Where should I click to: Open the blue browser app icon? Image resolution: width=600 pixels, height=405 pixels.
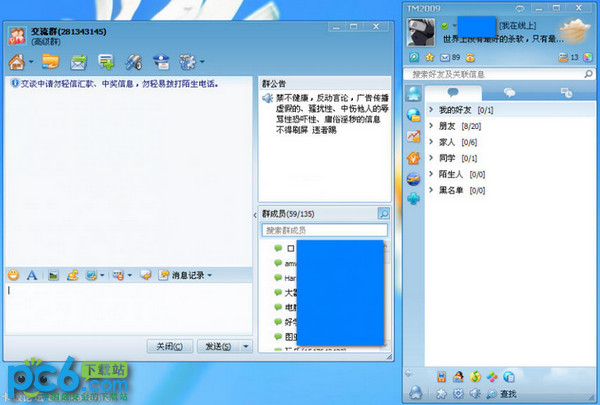click(509, 377)
